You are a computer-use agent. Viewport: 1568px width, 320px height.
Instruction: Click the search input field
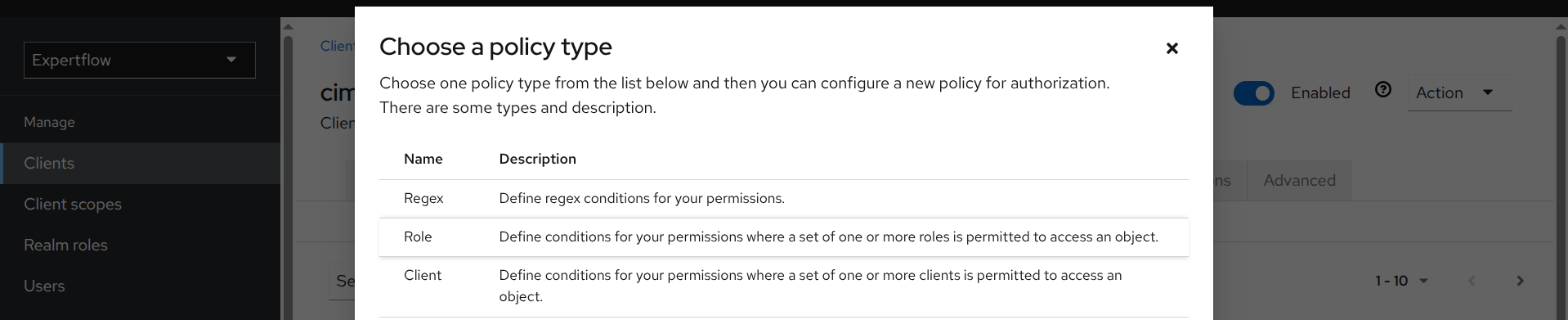(x=342, y=282)
